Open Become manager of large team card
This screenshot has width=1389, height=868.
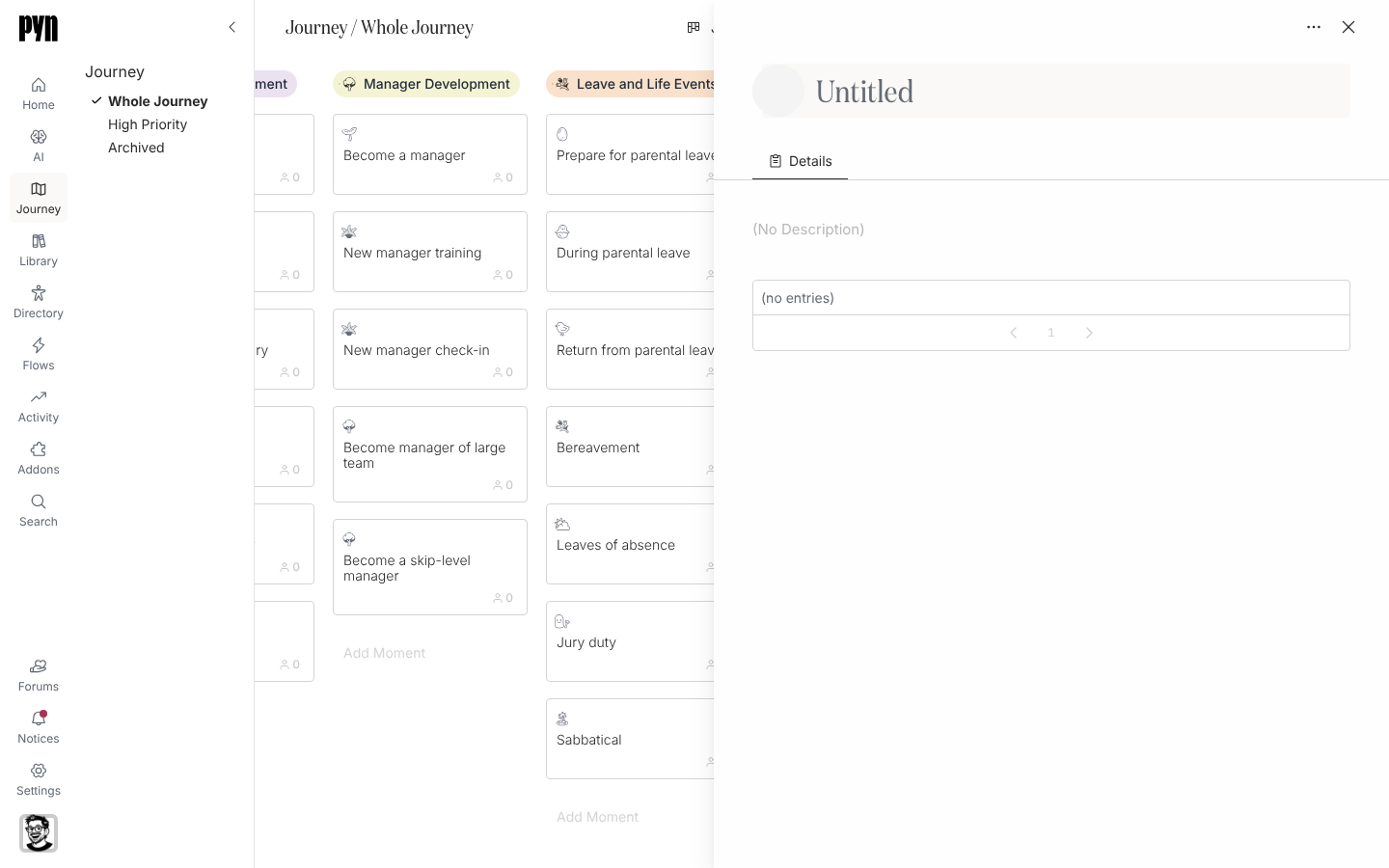pos(430,454)
